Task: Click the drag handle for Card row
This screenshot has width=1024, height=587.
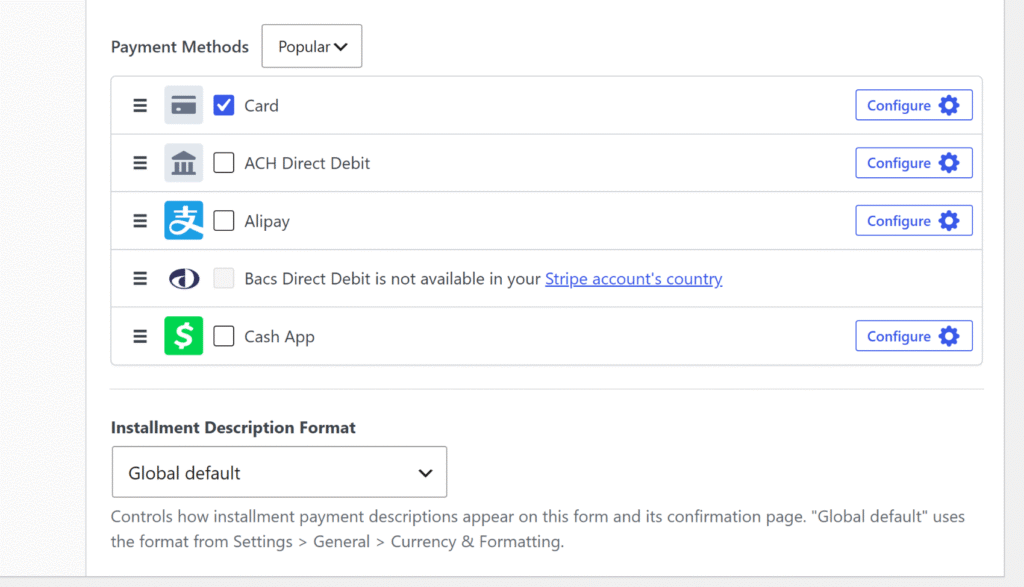Action: tap(140, 105)
